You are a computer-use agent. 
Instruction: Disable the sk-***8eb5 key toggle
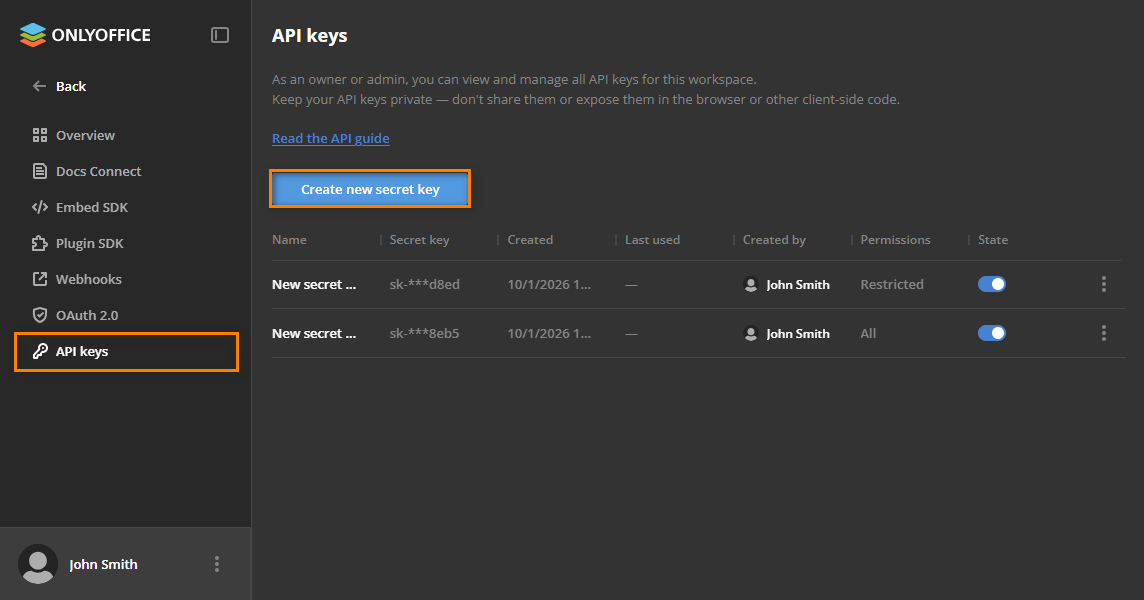pyautogui.click(x=992, y=333)
